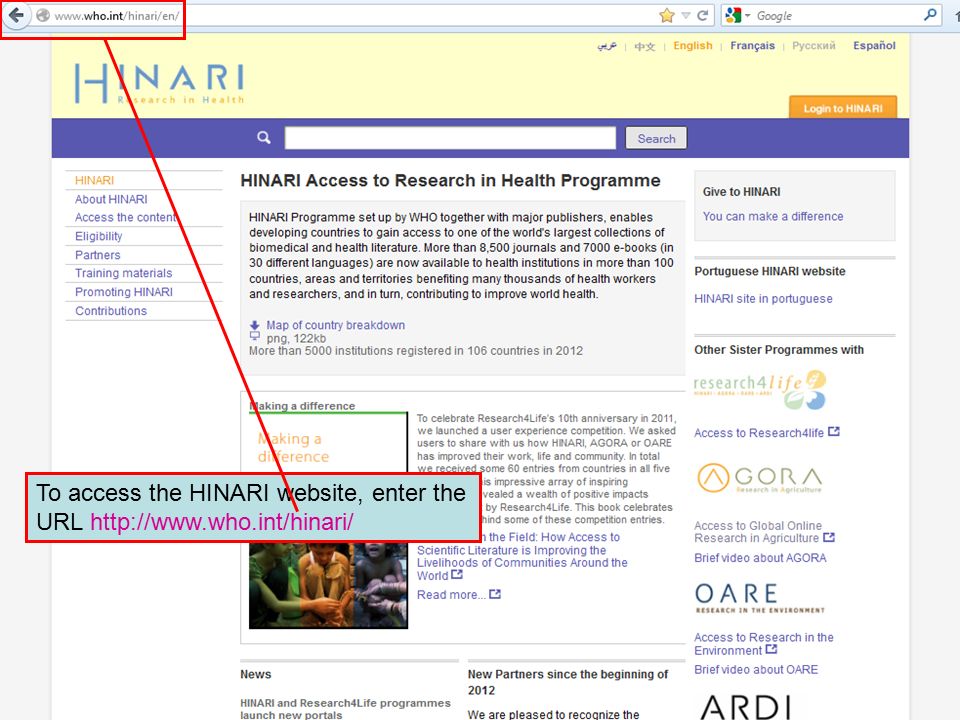Open Eligibility in the left menu
Image resolution: width=960 pixels, height=720 pixels.
(x=98, y=236)
